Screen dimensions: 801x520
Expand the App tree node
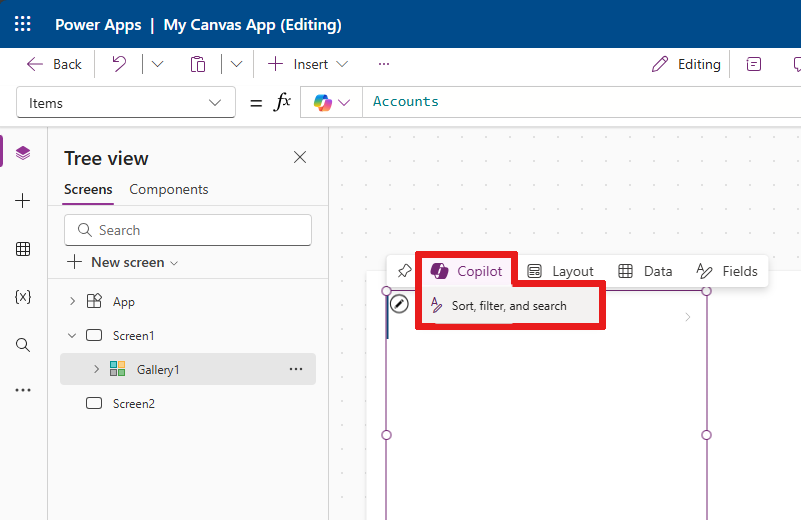click(x=73, y=301)
